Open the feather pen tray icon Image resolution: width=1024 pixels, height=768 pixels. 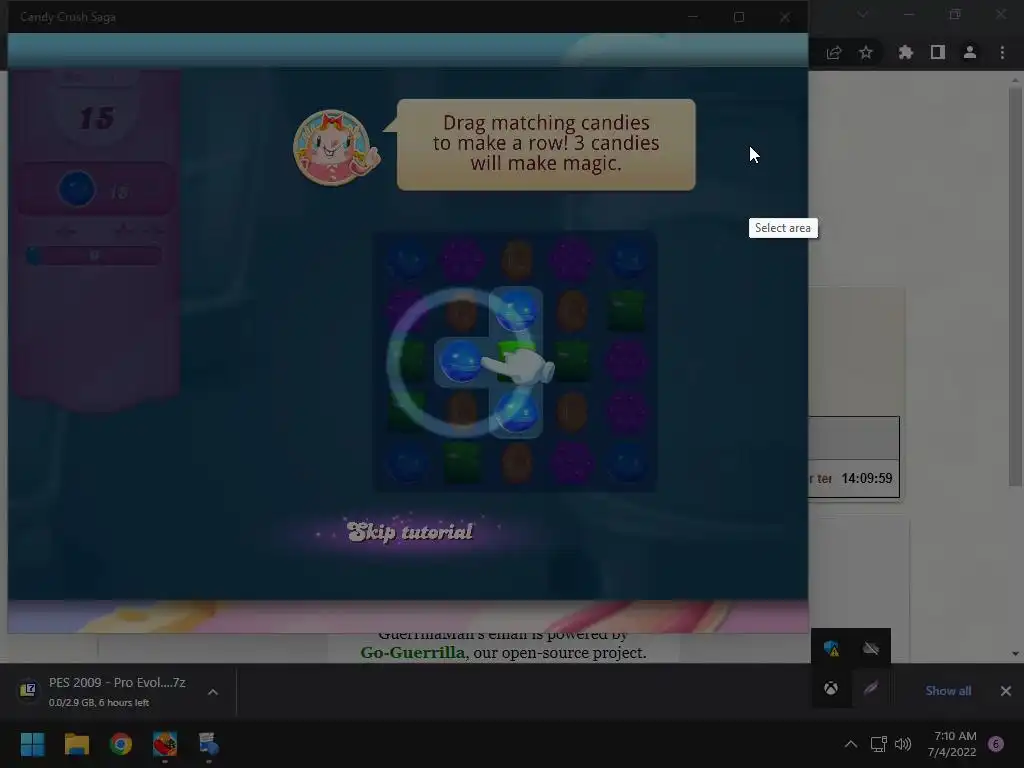871,688
